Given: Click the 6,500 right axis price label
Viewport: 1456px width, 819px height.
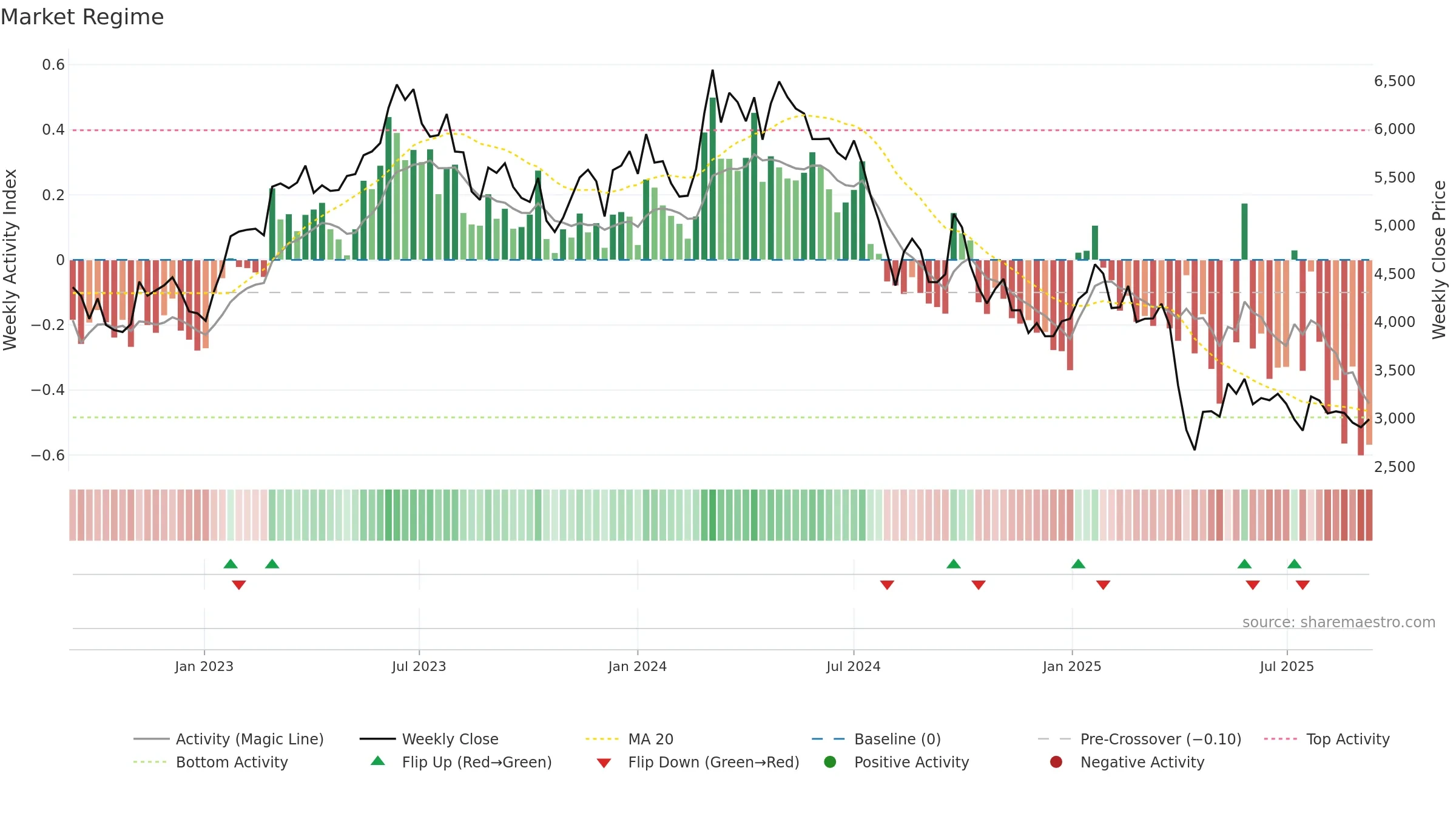Looking at the screenshot, I should click(x=1395, y=81).
